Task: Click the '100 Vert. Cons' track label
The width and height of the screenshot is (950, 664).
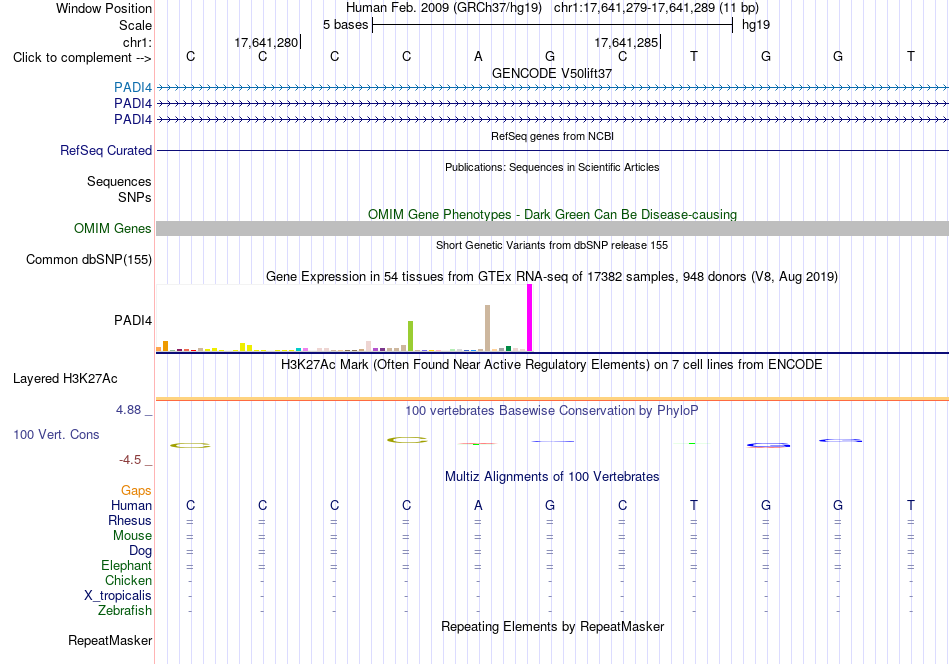Action: pyautogui.click(x=56, y=434)
